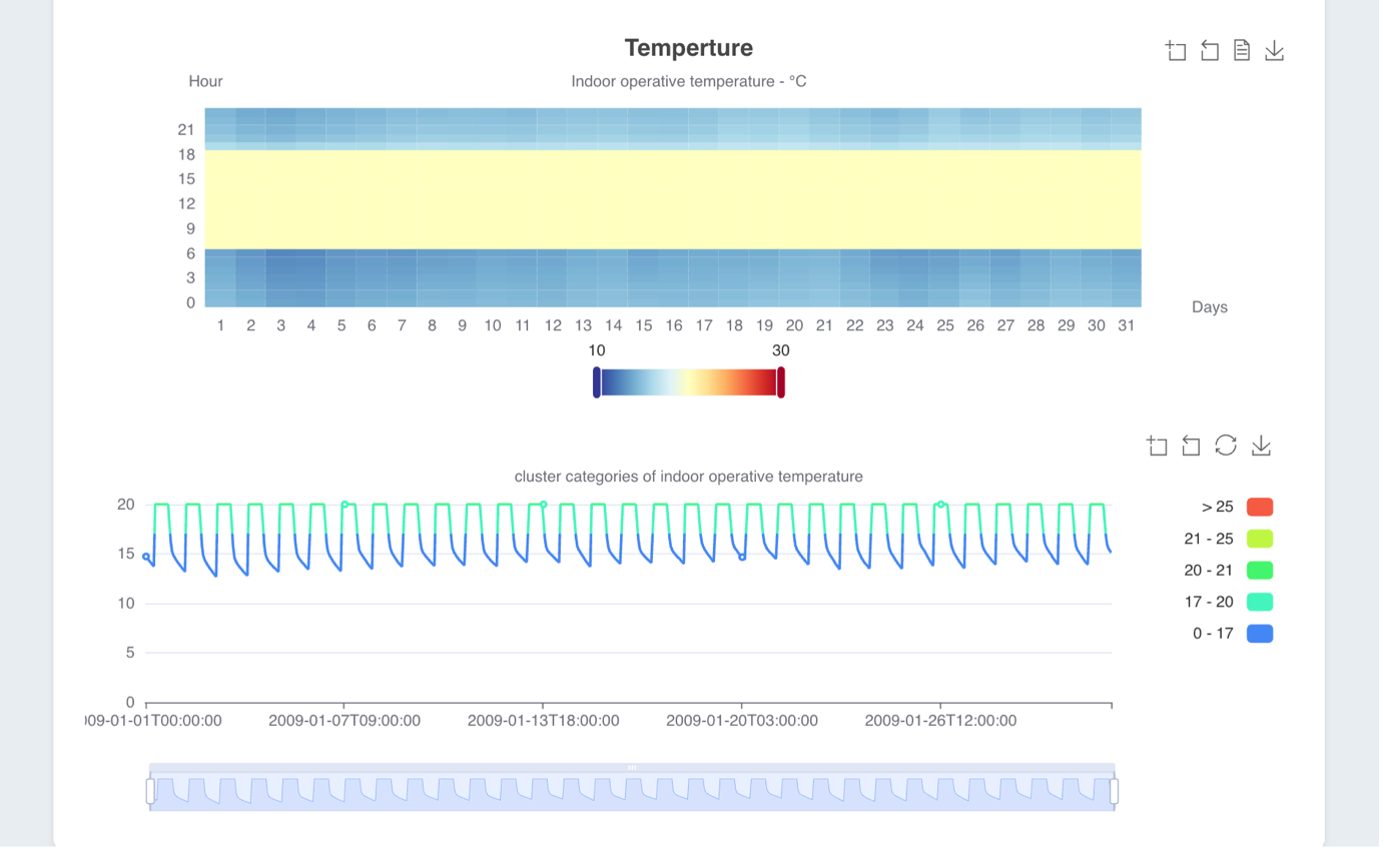
Task: Click the color scale maximum handle at 30
Action: (x=781, y=382)
